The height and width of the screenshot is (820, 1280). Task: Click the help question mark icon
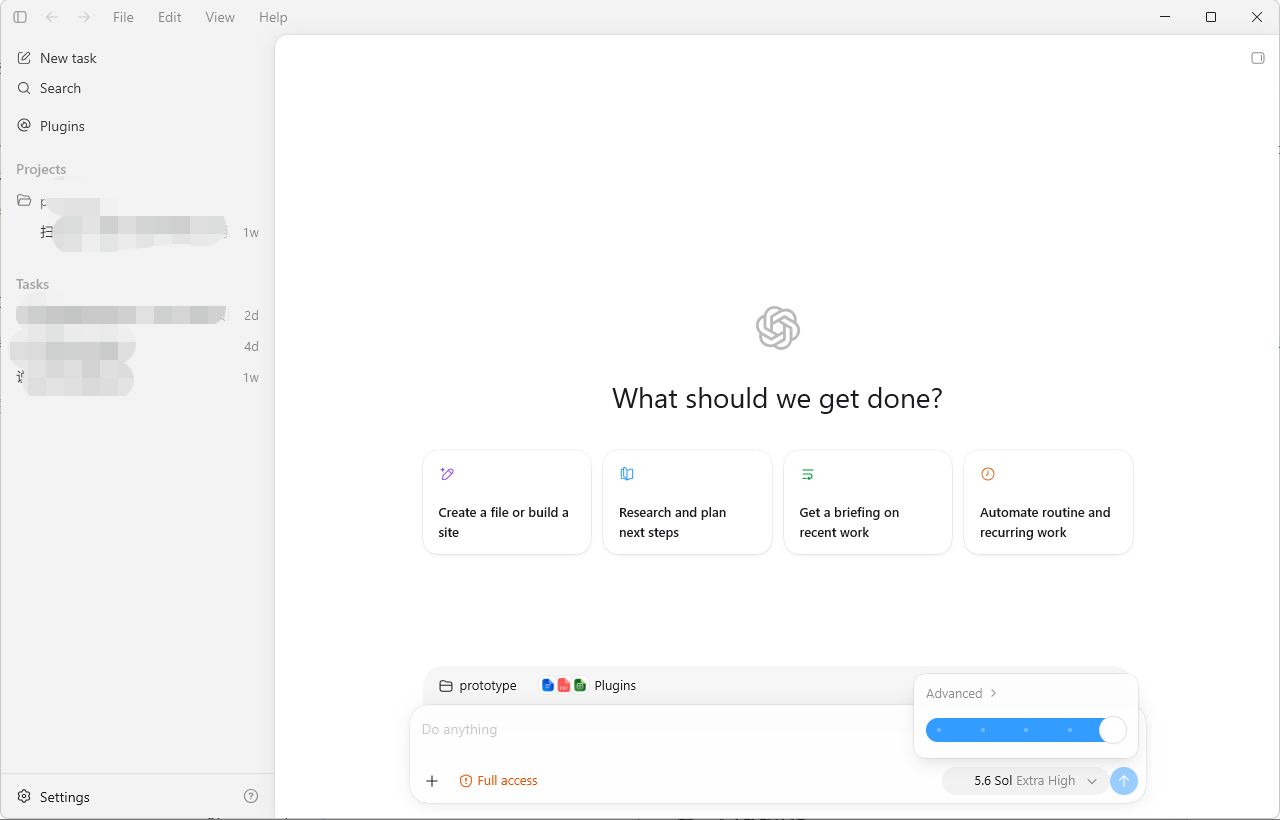click(251, 796)
